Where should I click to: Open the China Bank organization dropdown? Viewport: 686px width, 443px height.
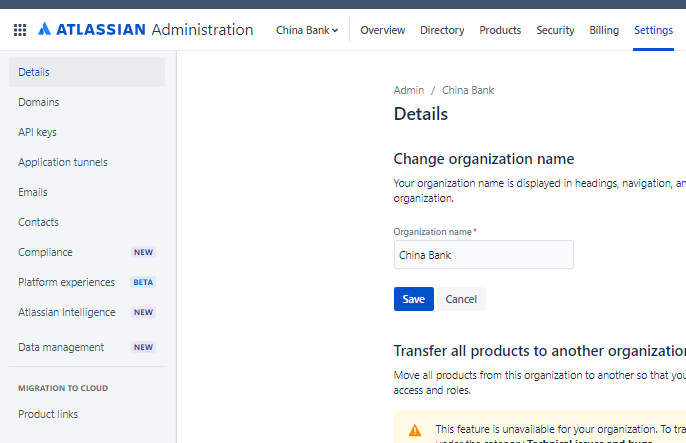(307, 30)
